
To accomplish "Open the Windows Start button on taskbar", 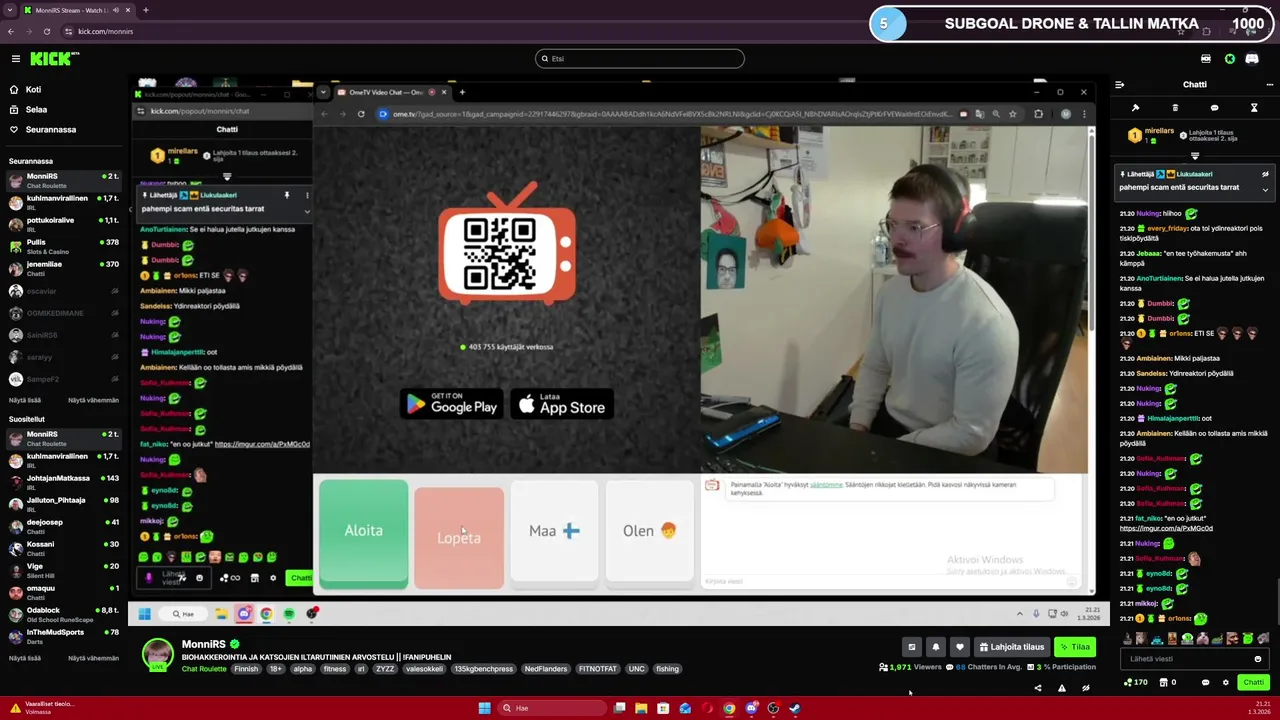I will [484, 708].
